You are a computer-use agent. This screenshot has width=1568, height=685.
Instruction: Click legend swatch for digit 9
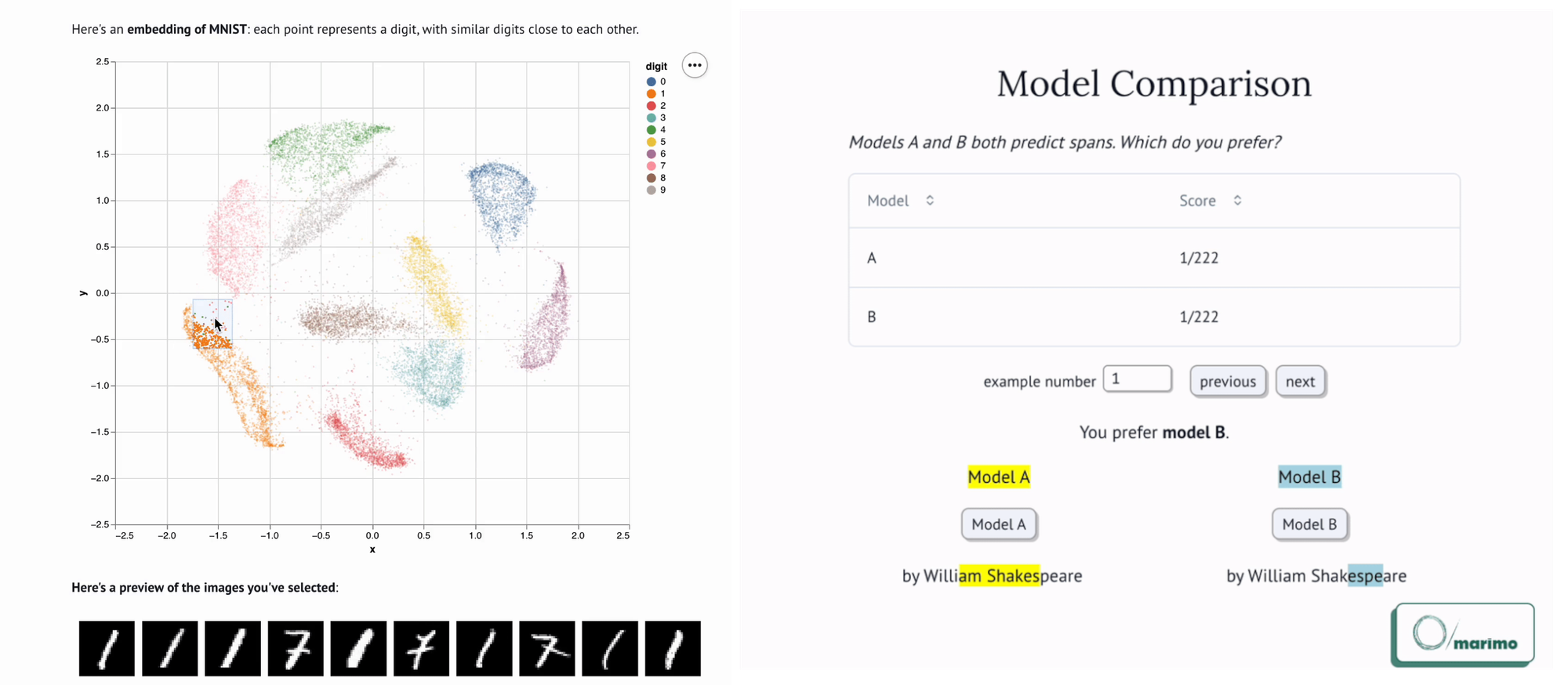point(651,190)
